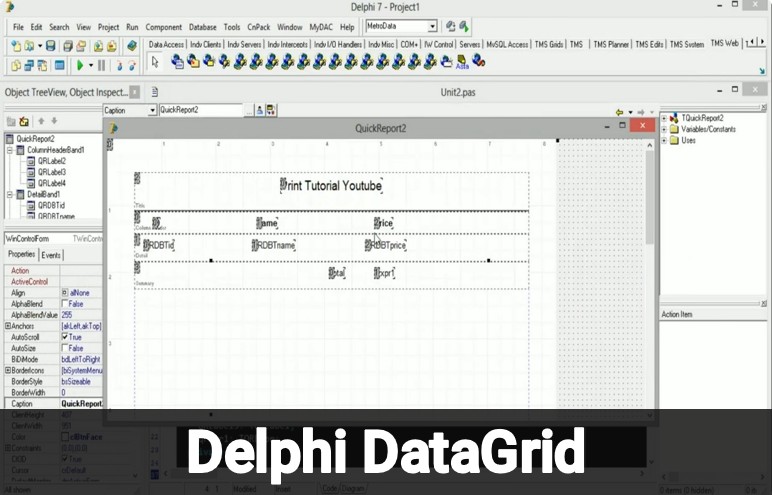The height and width of the screenshot is (495, 772).
Task: Click the delete icon in Object TreeView toolbar
Action: pyautogui.click(x=24, y=121)
